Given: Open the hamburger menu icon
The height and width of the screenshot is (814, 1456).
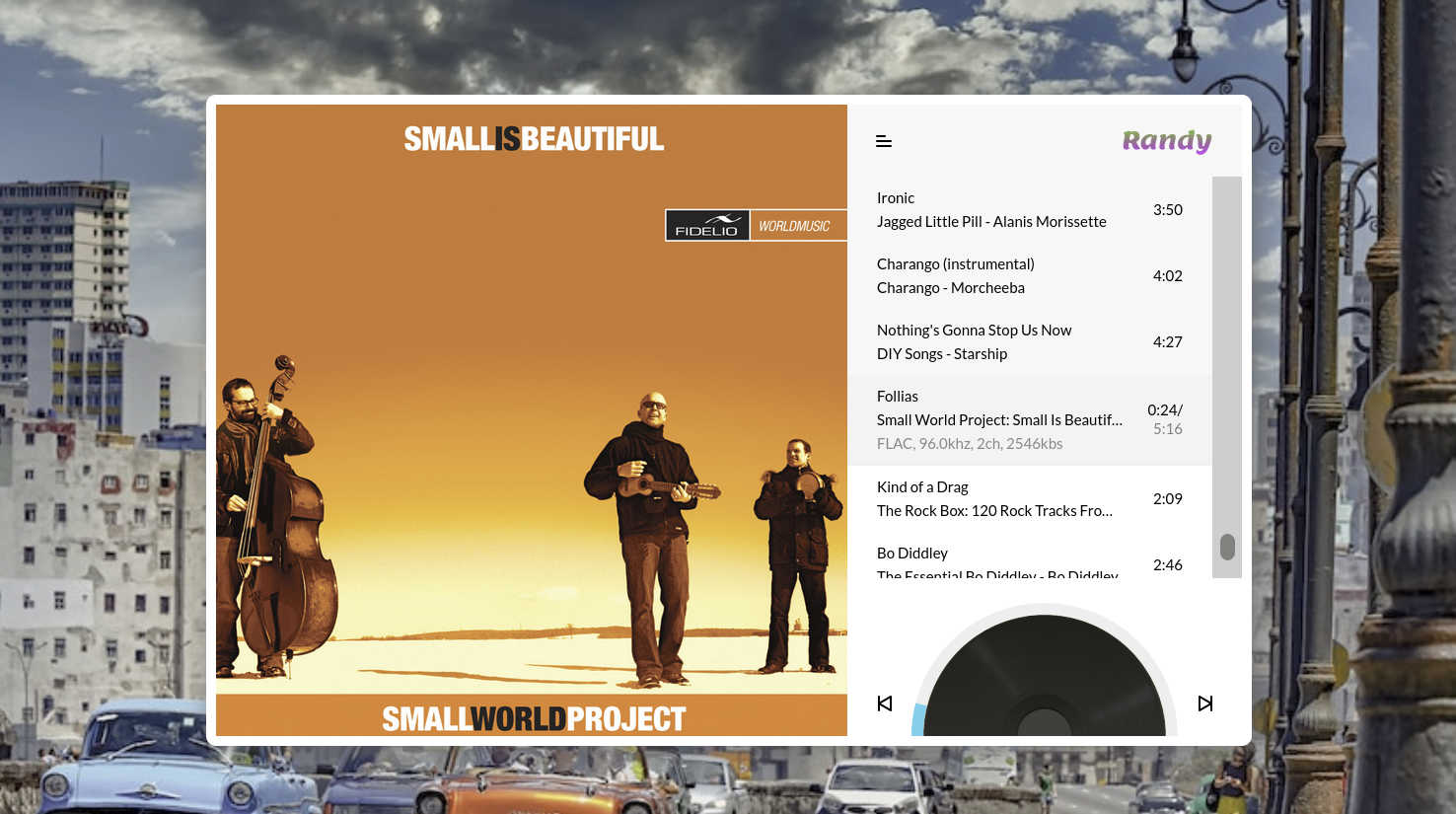Looking at the screenshot, I should click(884, 141).
